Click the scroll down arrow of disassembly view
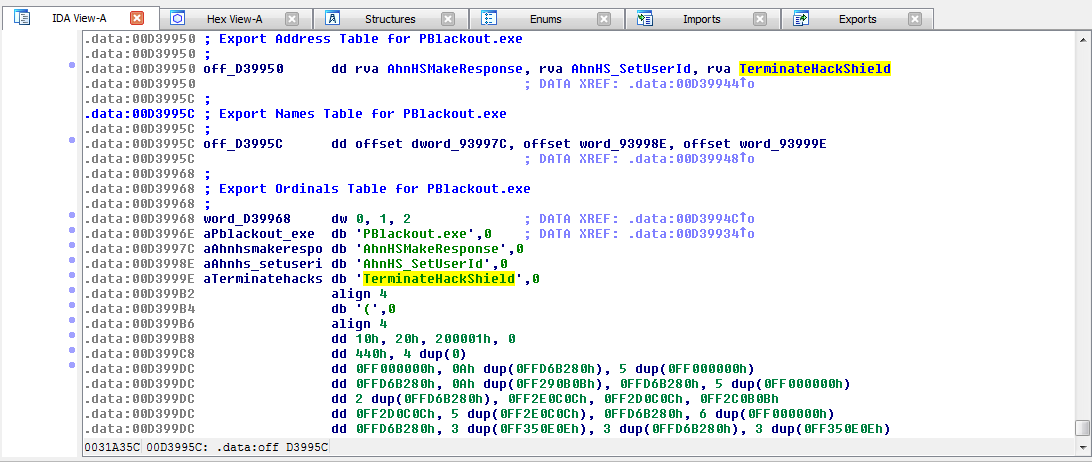Image resolution: width=1092 pixels, height=462 pixels. click(x=1082, y=447)
